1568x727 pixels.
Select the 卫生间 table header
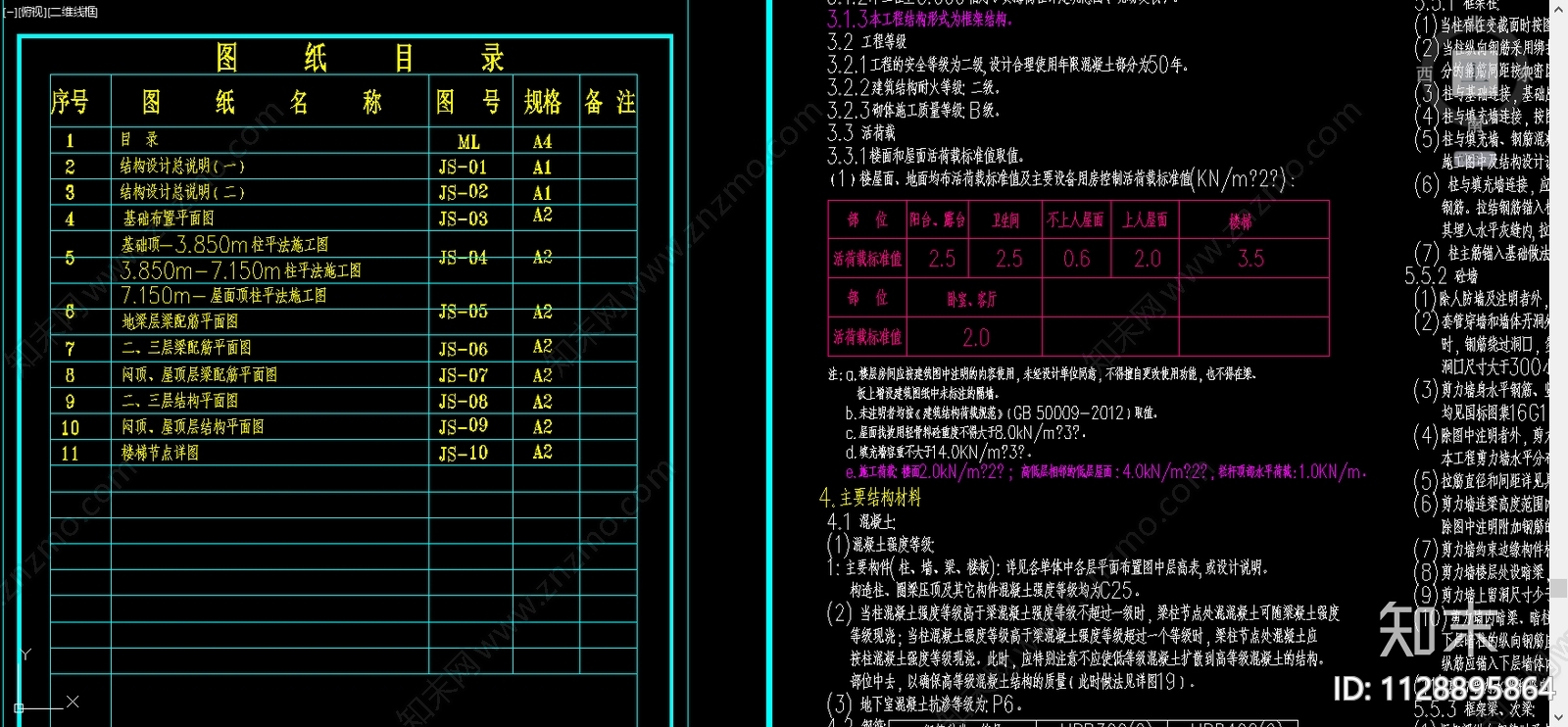(x=1005, y=221)
